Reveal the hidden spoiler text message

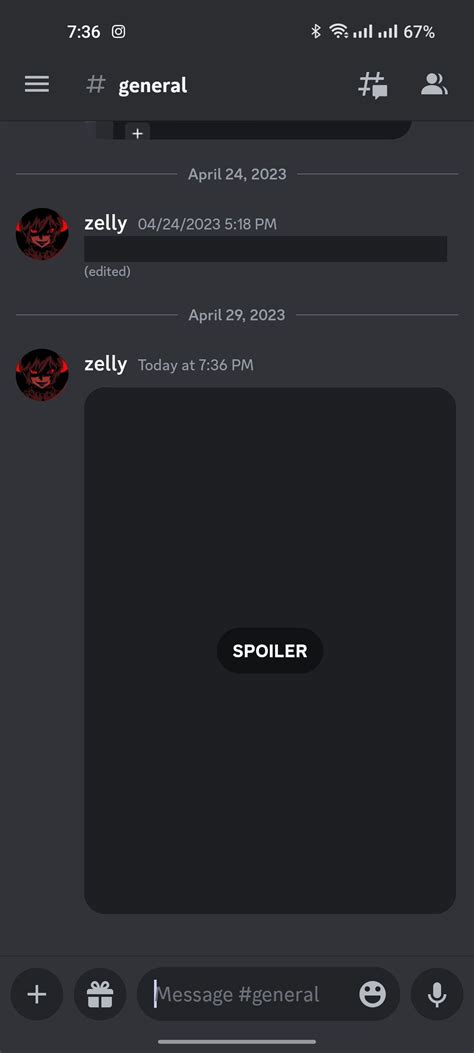click(x=265, y=249)
